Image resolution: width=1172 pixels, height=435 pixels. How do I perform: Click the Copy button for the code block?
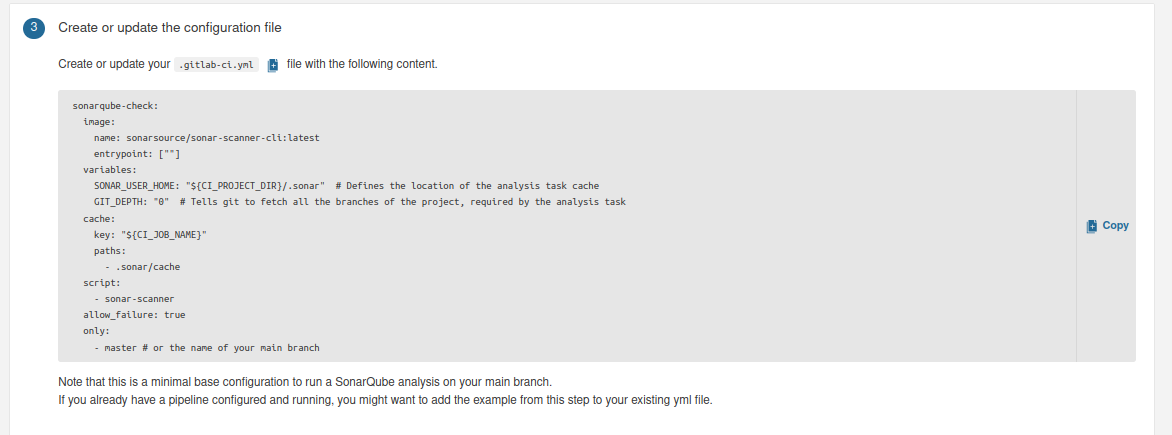1108,226
